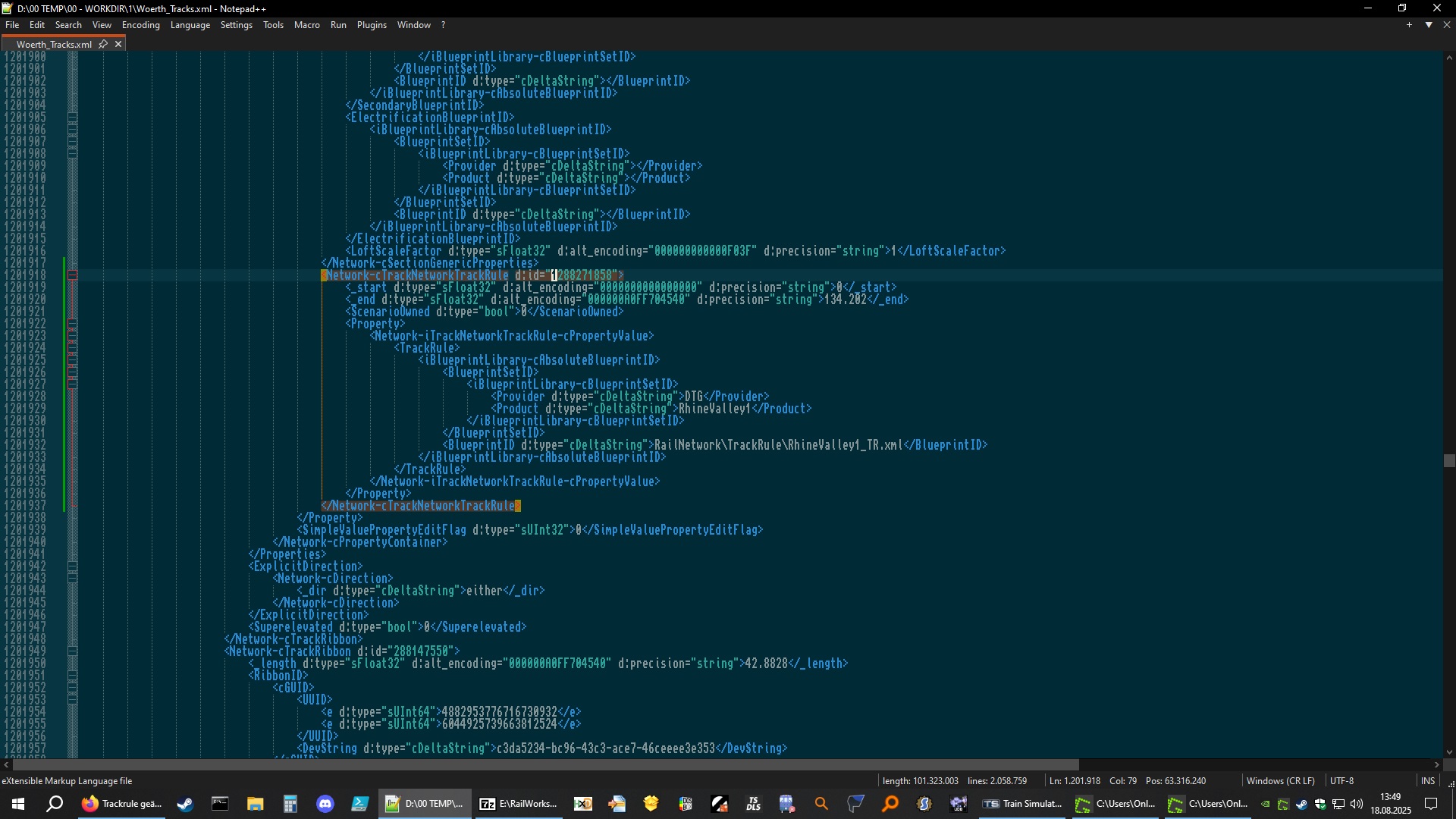Open Firefox Trackrule window in taskbar

(122, 804)
